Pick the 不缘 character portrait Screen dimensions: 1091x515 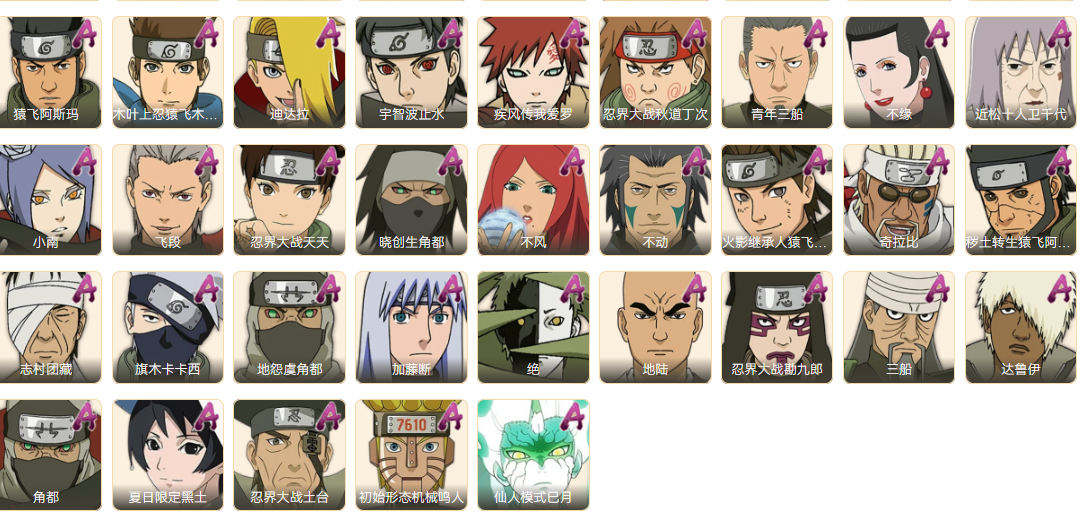coord(899,72)
